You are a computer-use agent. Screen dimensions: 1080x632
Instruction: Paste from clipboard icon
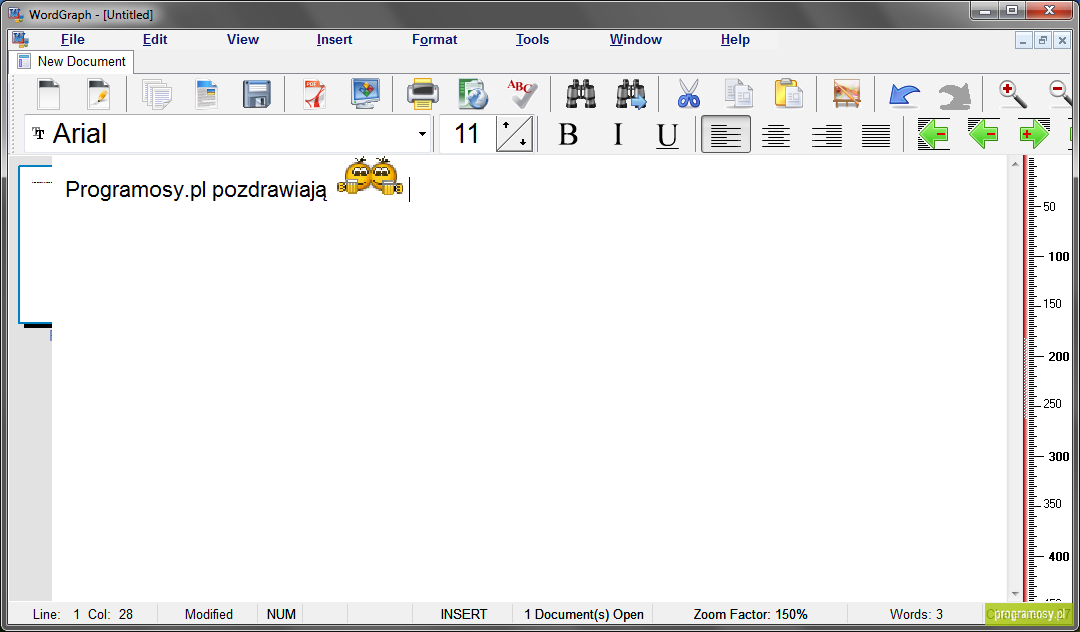tap(789, 94)
